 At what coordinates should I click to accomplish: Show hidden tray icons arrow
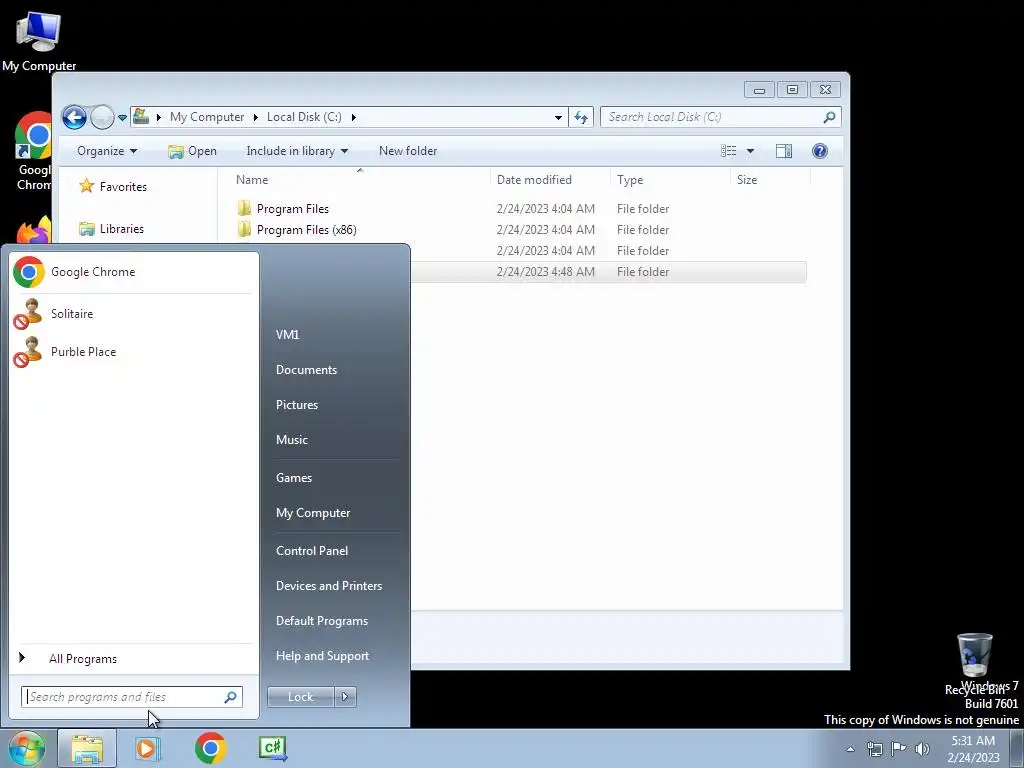point(850,749)
